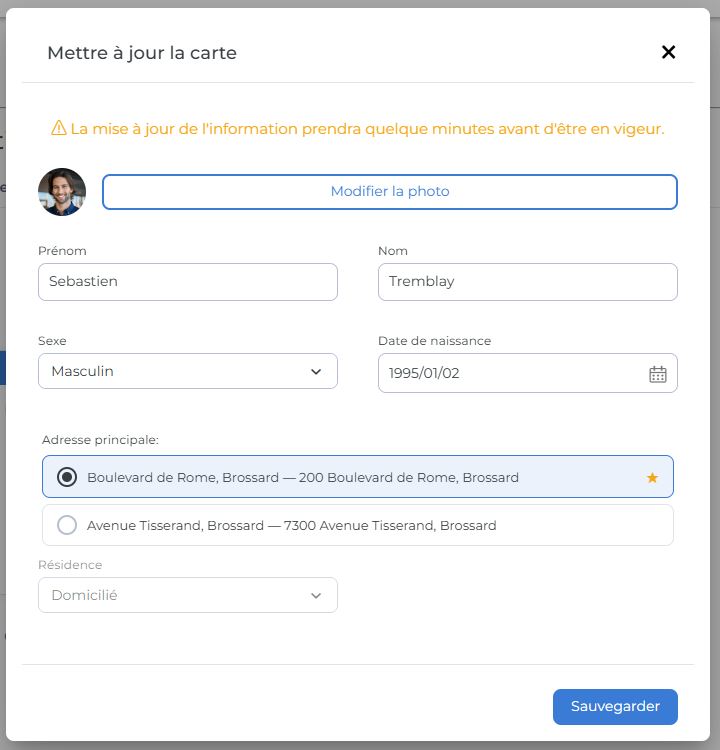This screenshot has width=720, height=750.
Task: Click the Nom field containing Tremblay
Action: [527, 282]
